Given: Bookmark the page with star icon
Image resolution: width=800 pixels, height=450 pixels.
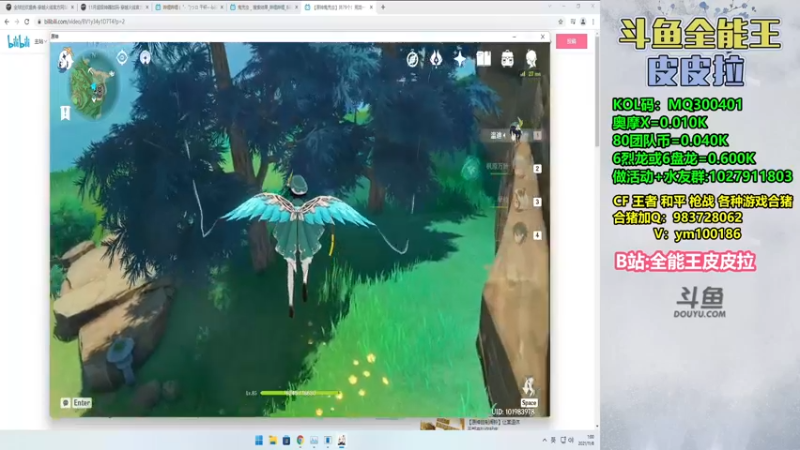Looking at the screenshot, I should 561,21.
